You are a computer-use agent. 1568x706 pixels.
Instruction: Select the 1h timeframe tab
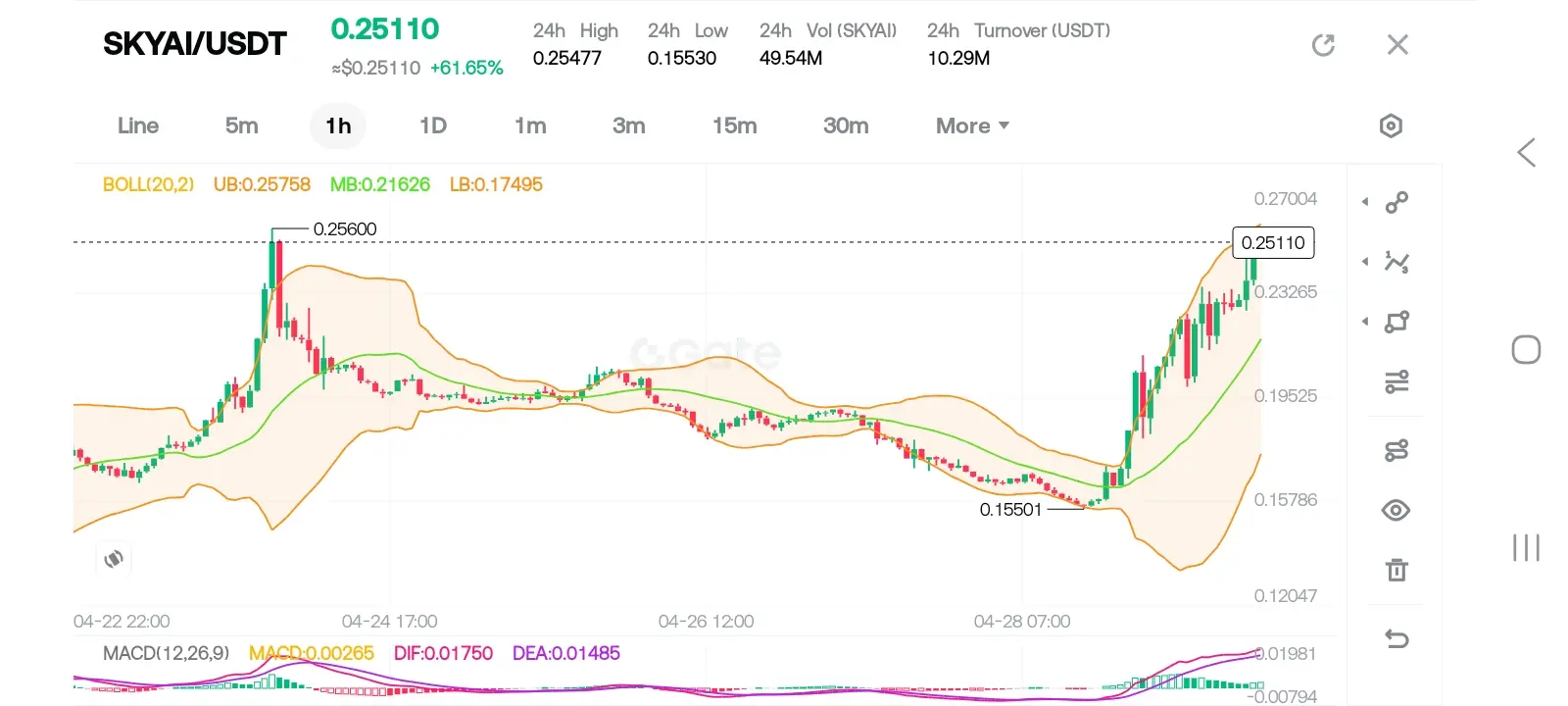pos(338,126)
